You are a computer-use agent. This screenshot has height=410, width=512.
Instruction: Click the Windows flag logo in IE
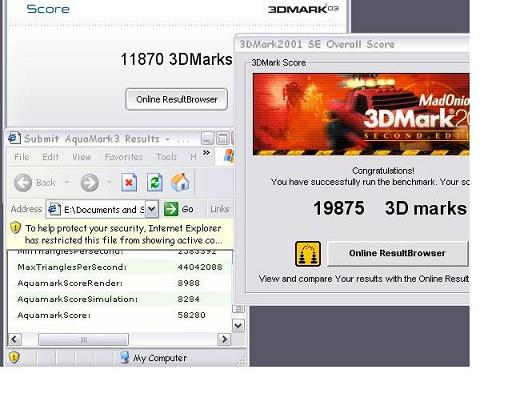229,156
